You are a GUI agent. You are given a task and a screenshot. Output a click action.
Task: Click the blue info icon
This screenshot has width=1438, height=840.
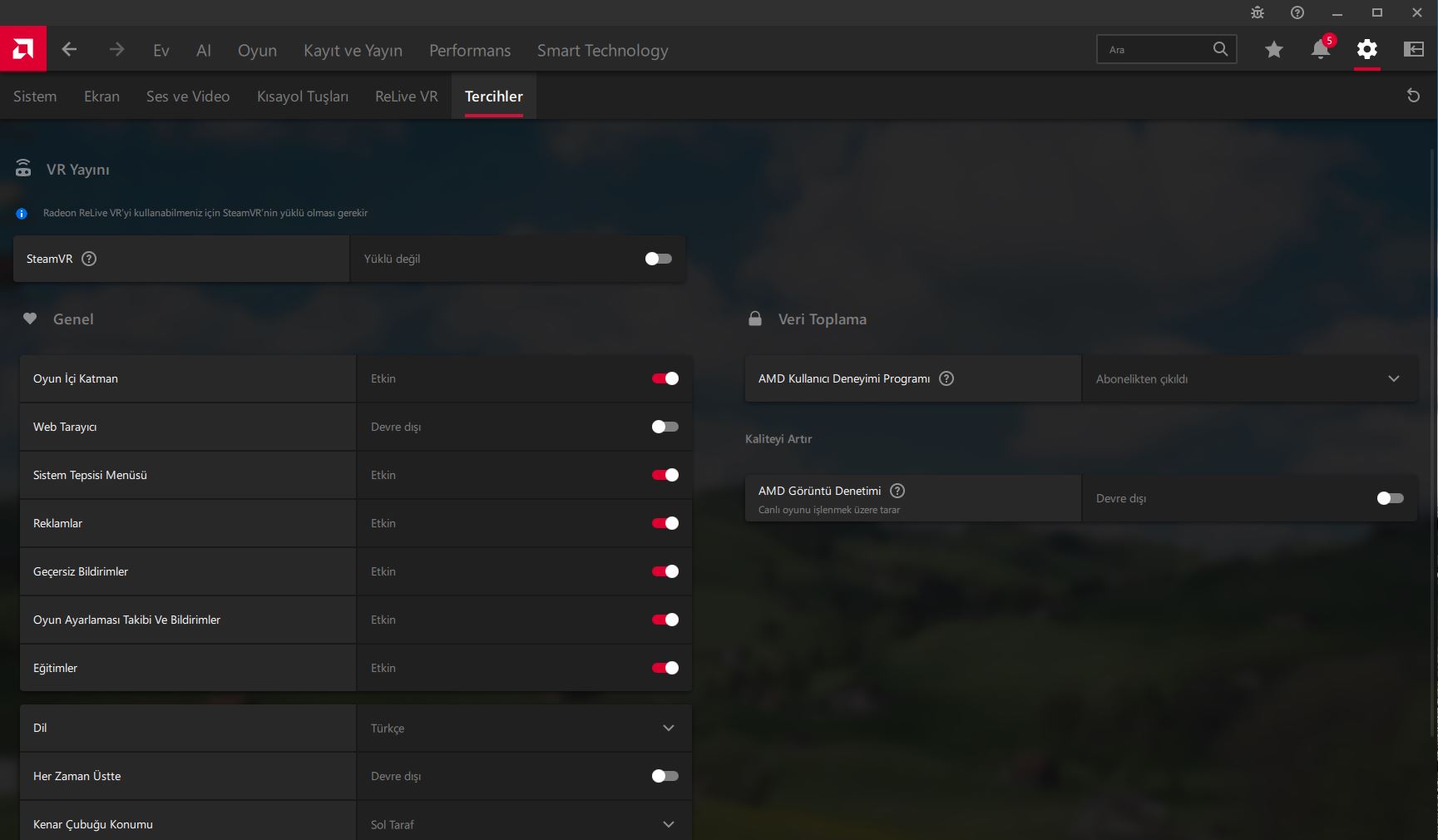22,214
